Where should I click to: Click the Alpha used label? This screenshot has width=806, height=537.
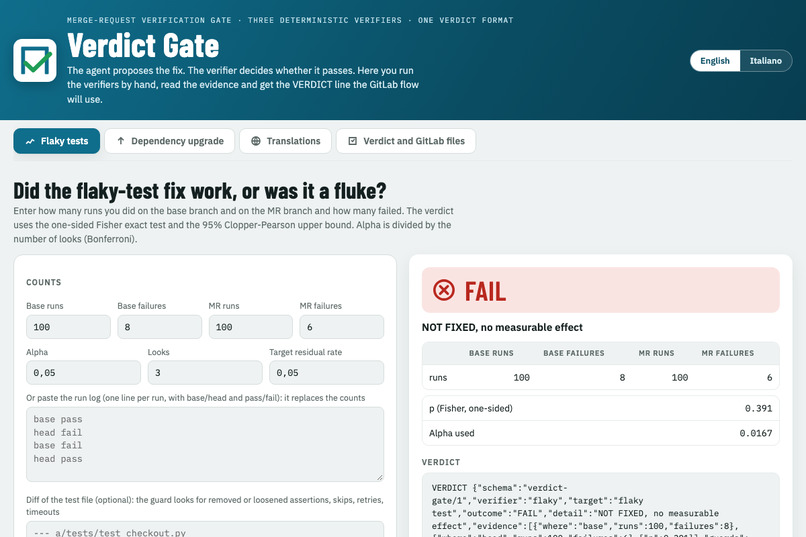click(451, 433)
